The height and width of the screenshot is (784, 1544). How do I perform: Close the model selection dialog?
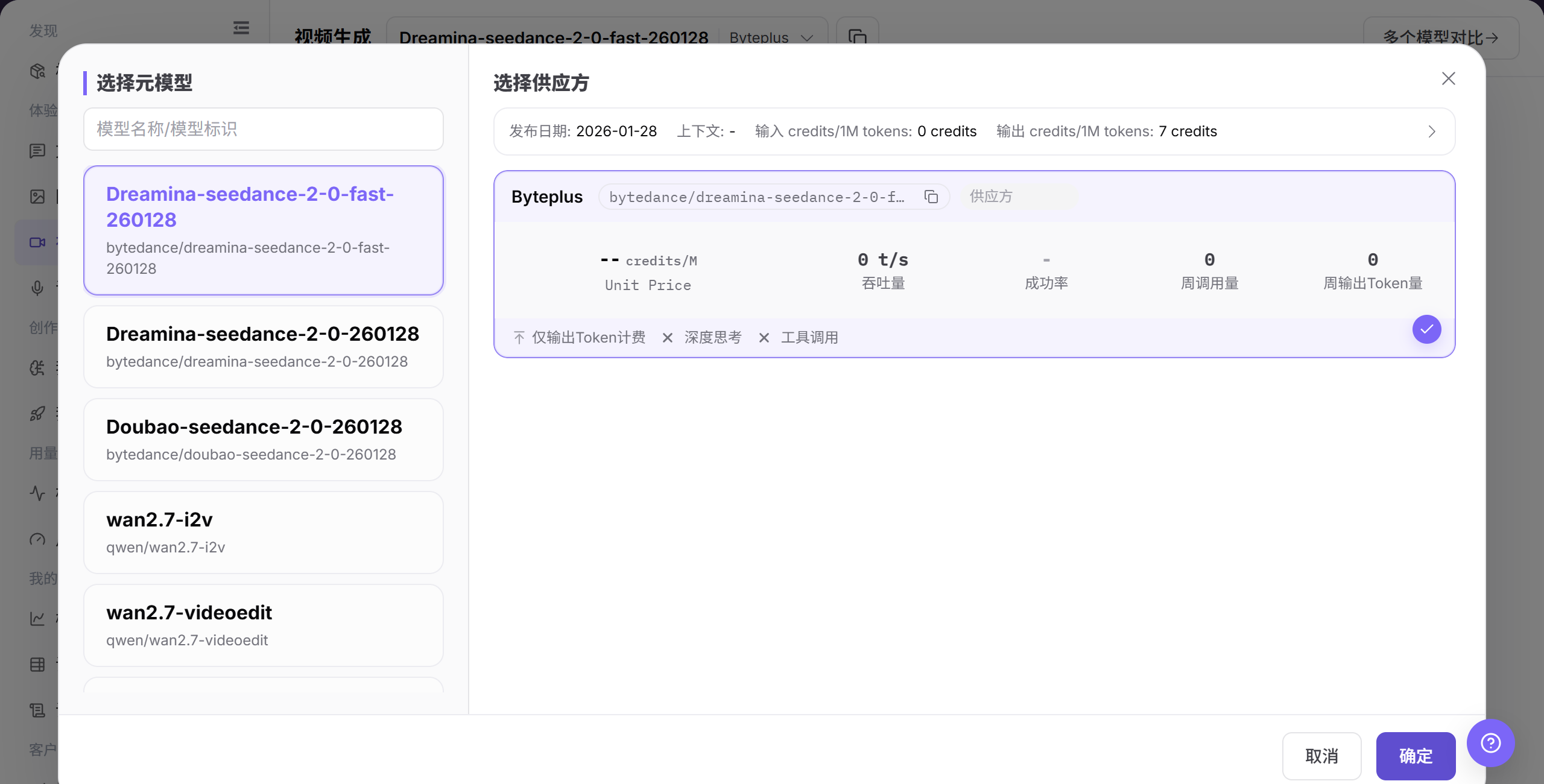point(1449,79)
